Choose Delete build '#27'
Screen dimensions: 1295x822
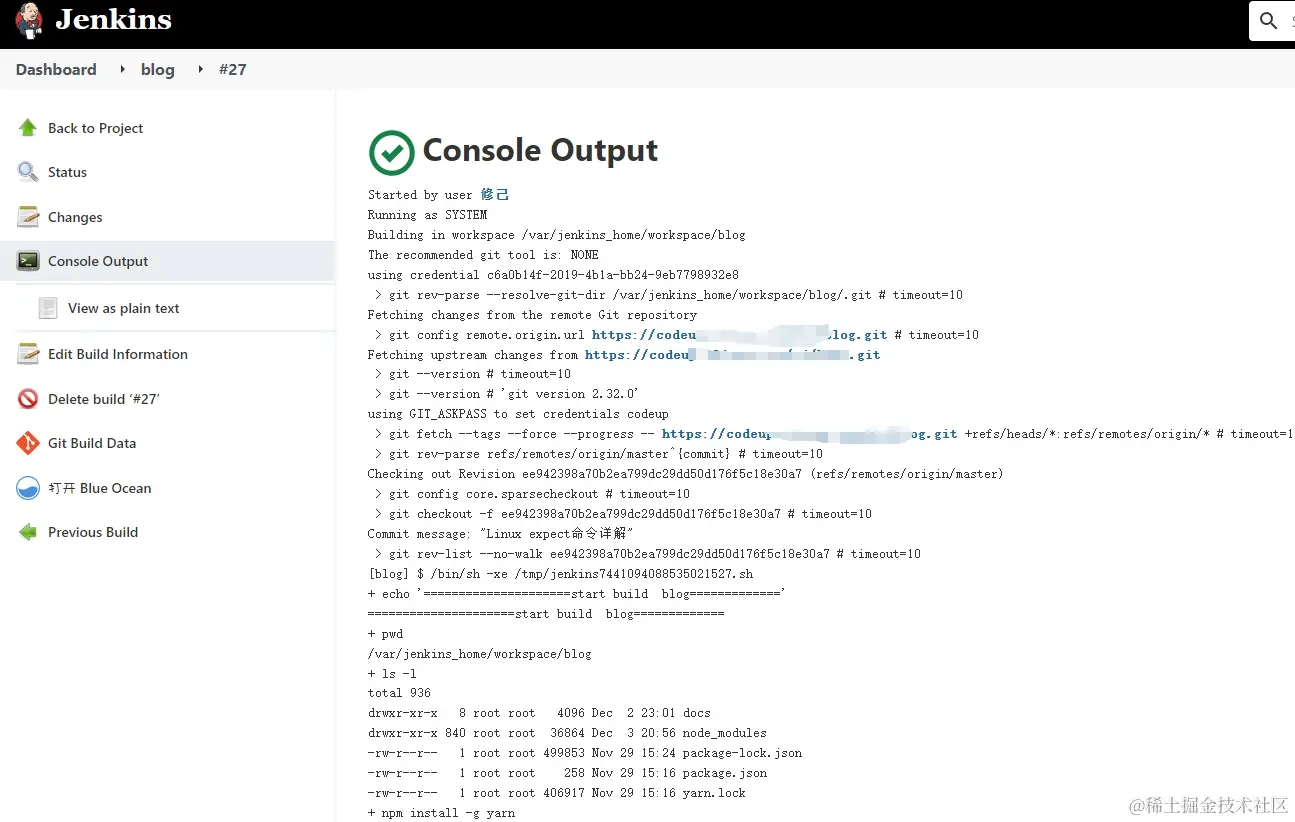104,399
